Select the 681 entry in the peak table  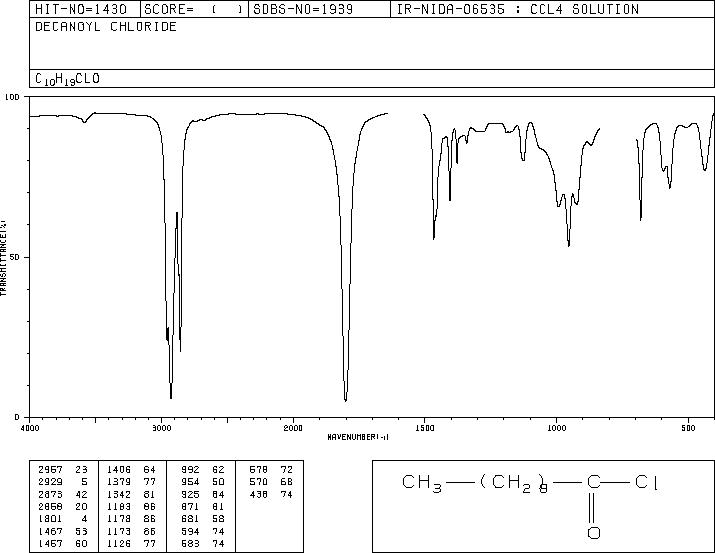[203, 519]
